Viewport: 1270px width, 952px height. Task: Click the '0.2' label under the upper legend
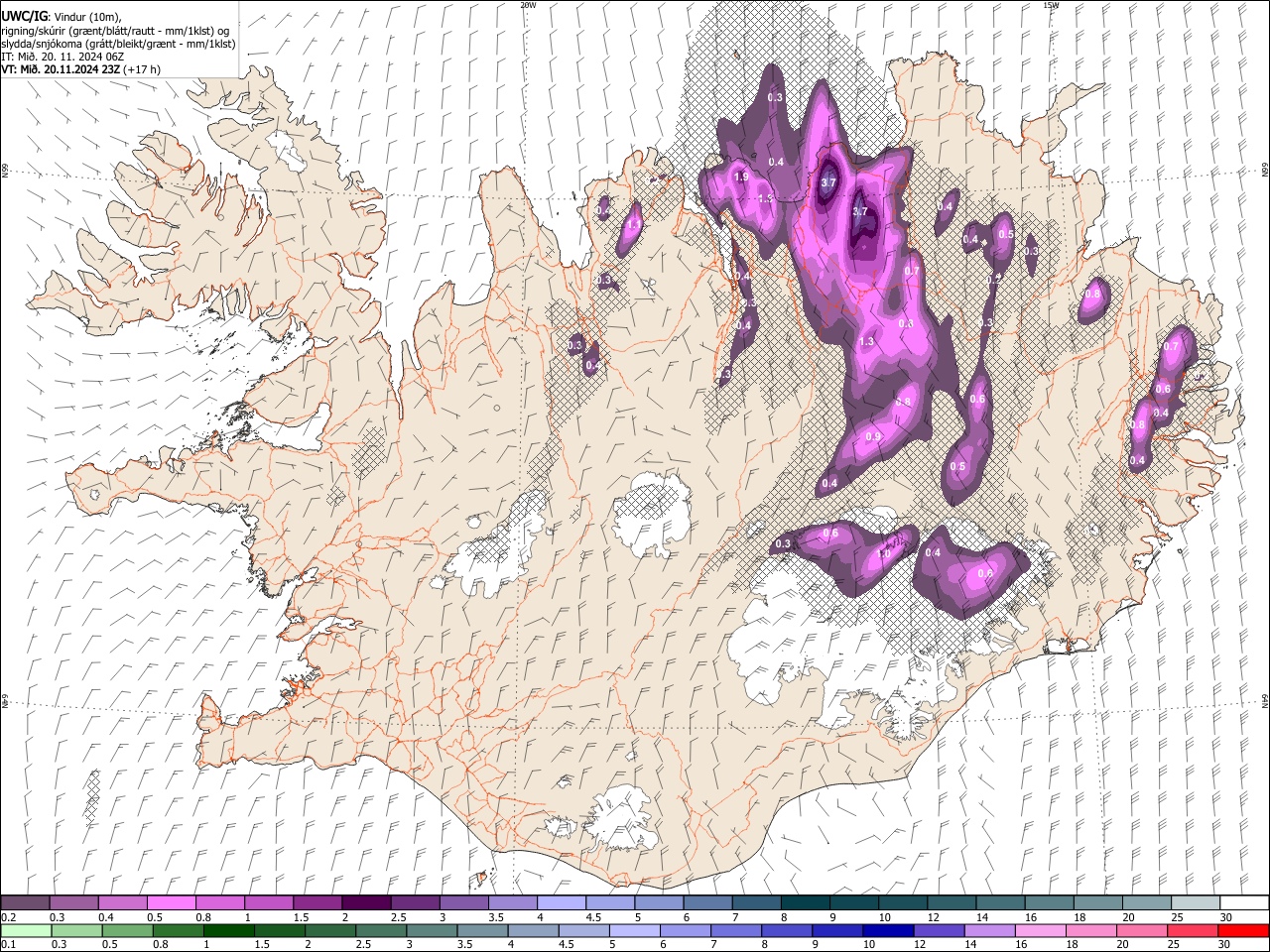(x=7, y=917)
